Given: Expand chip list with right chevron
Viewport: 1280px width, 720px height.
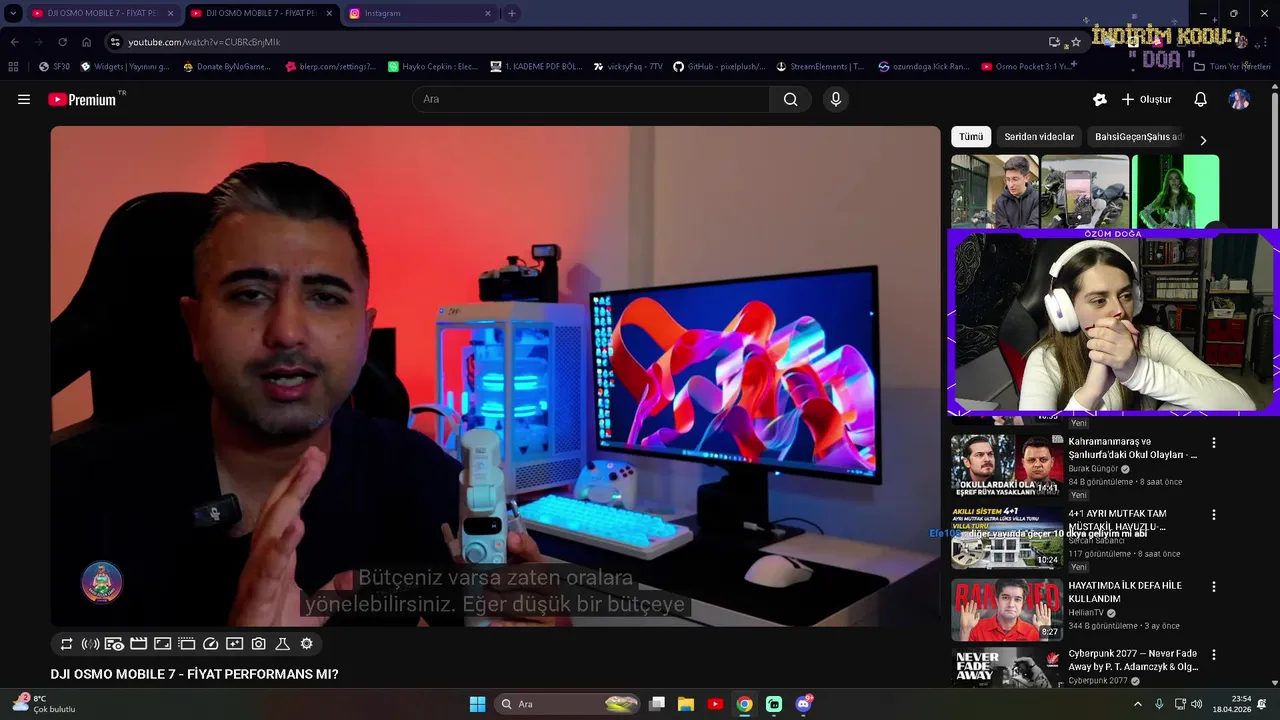Looking at the screenshot, I should click(1203, 140).
